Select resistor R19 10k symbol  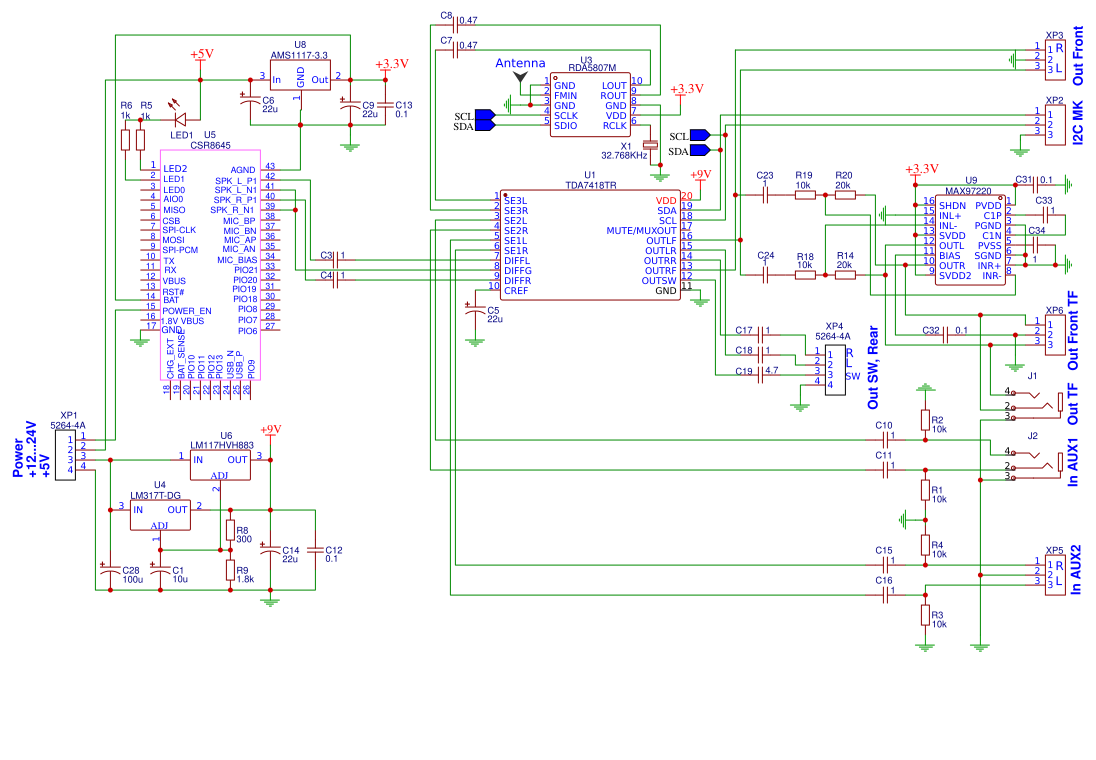pos(805,195)
